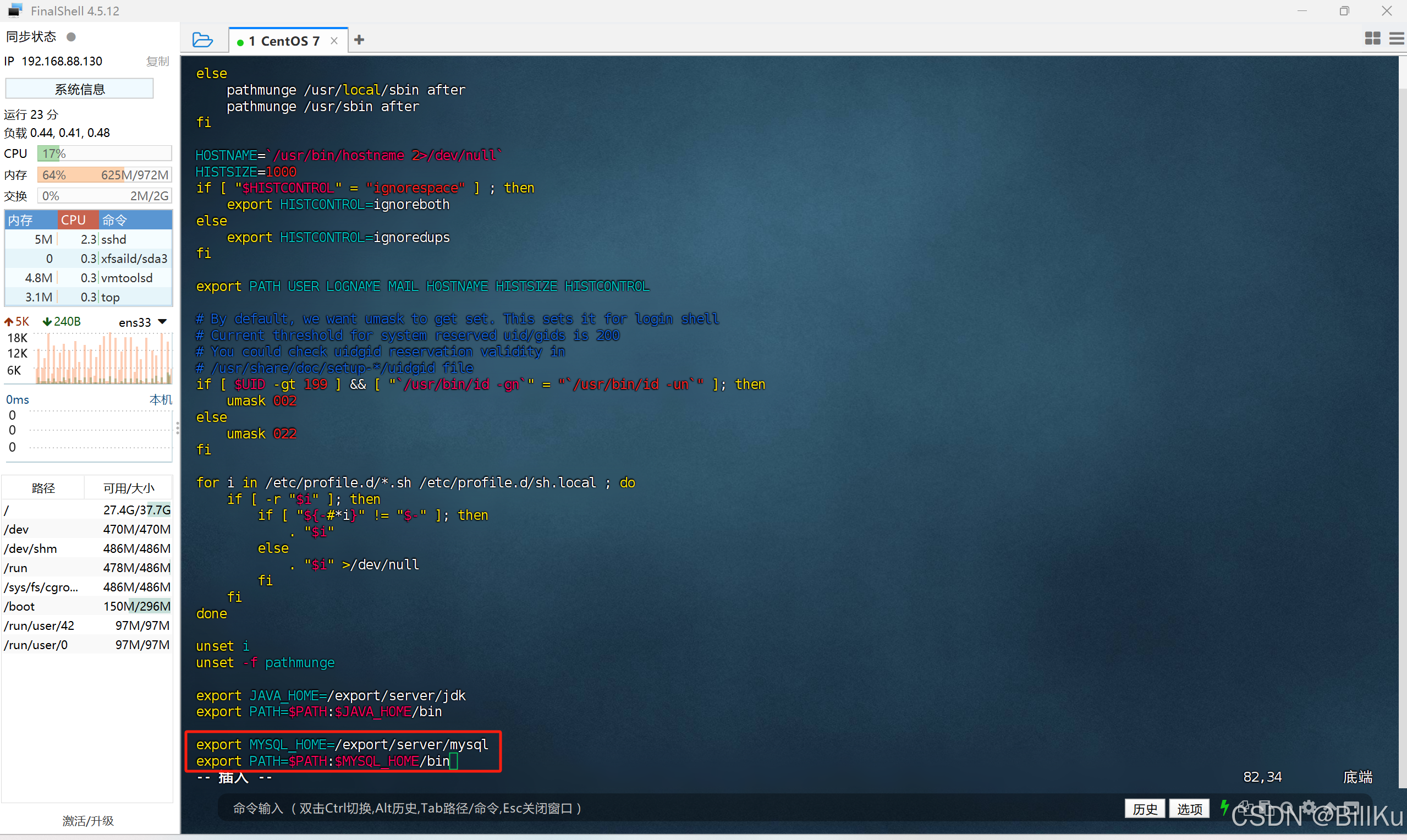Screen dimensions: 1407x840
Task: Sort processes by CPU column header
Action: [78, 219]
